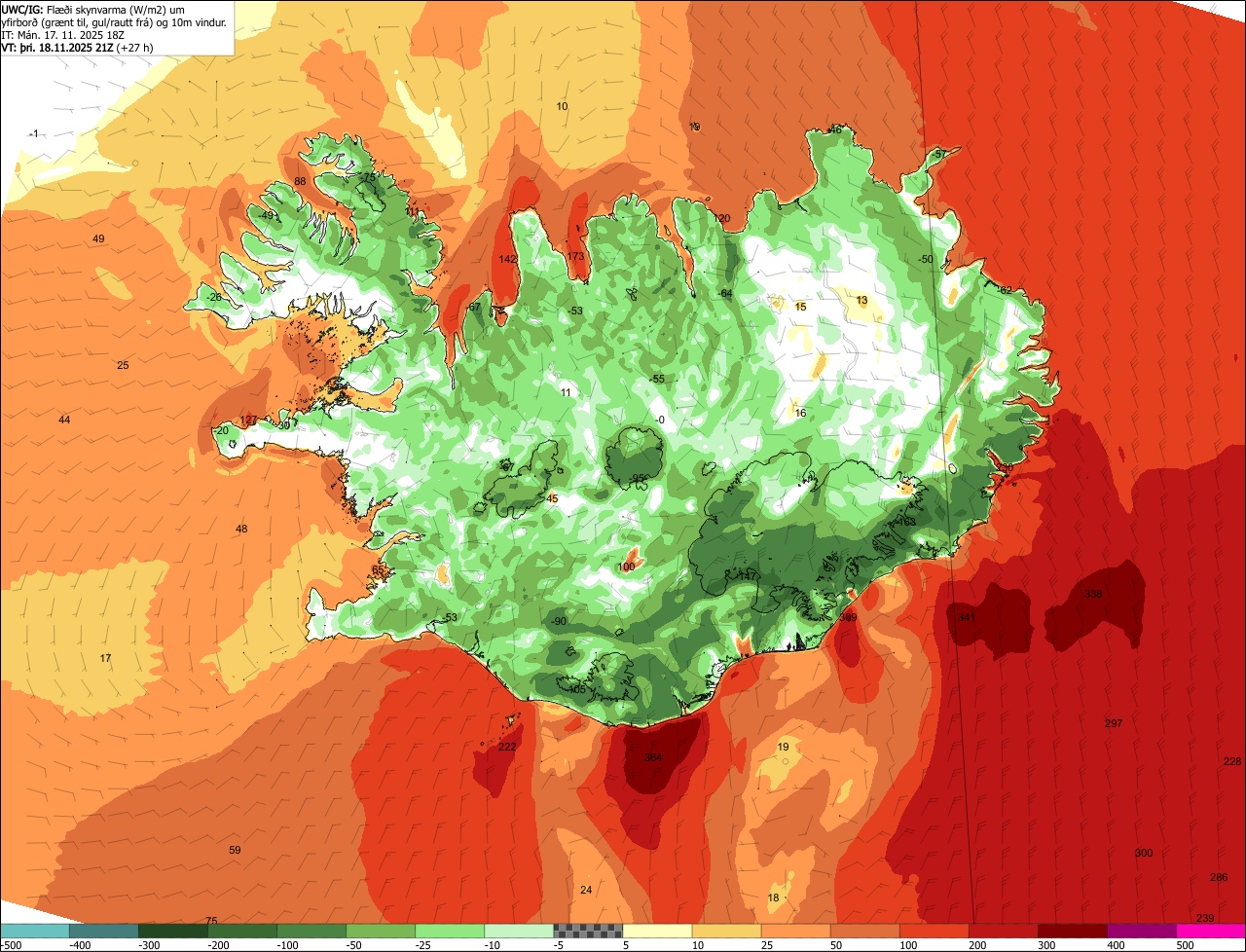Click the 341 value in the dark red patch

click(x=967, y=617)
